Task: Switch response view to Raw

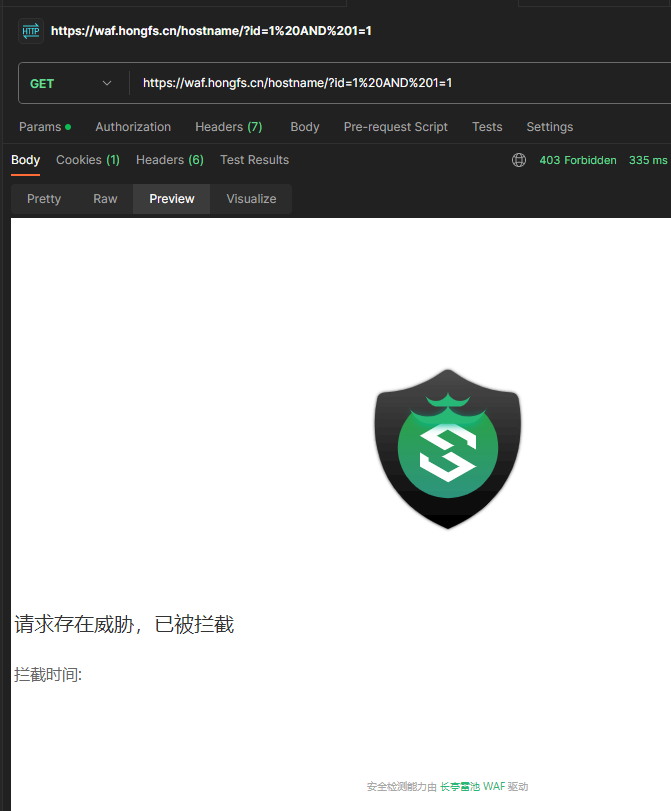Action: [x=105, y=199]
